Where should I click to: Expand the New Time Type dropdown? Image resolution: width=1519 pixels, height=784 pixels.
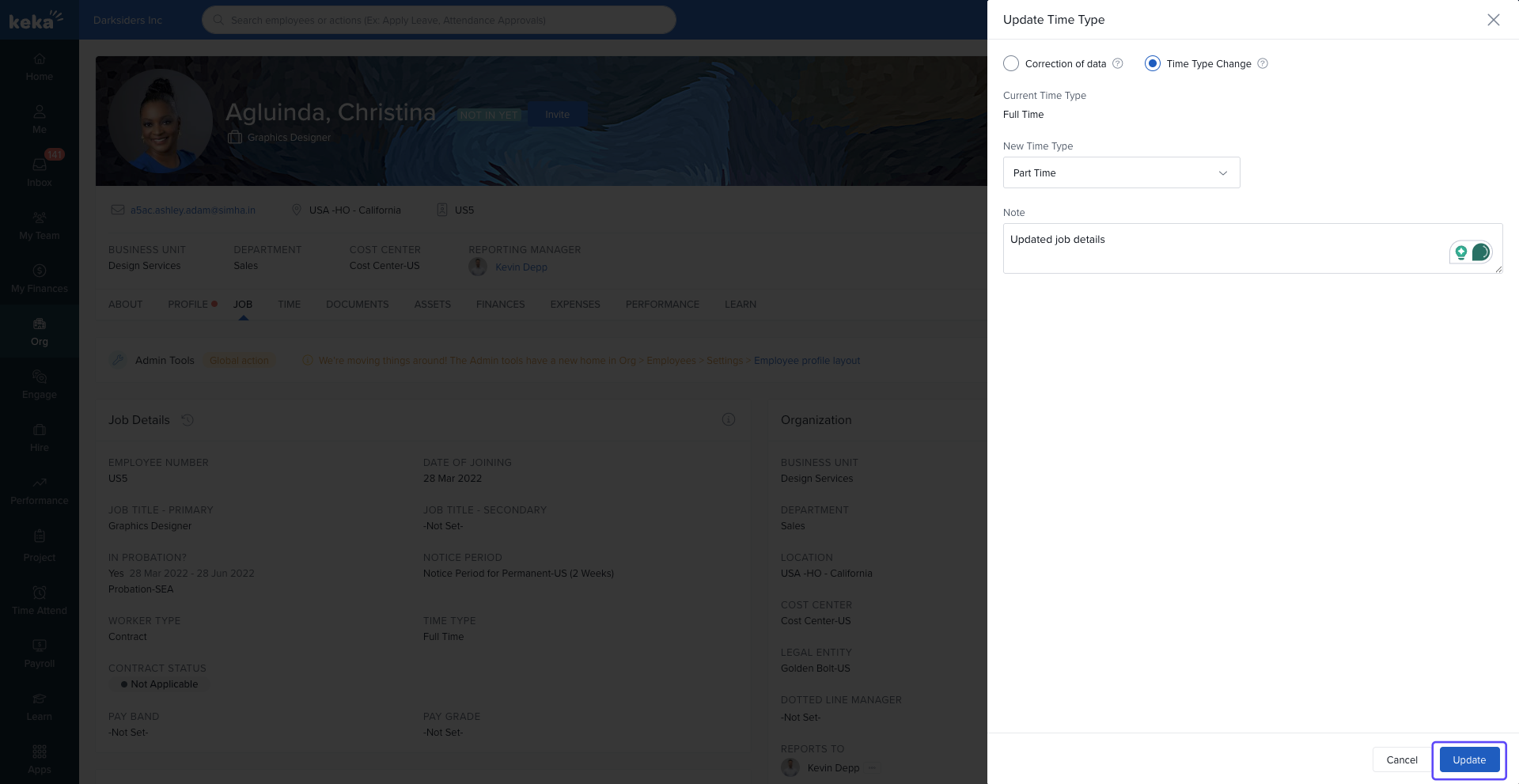click(1121, 173)
